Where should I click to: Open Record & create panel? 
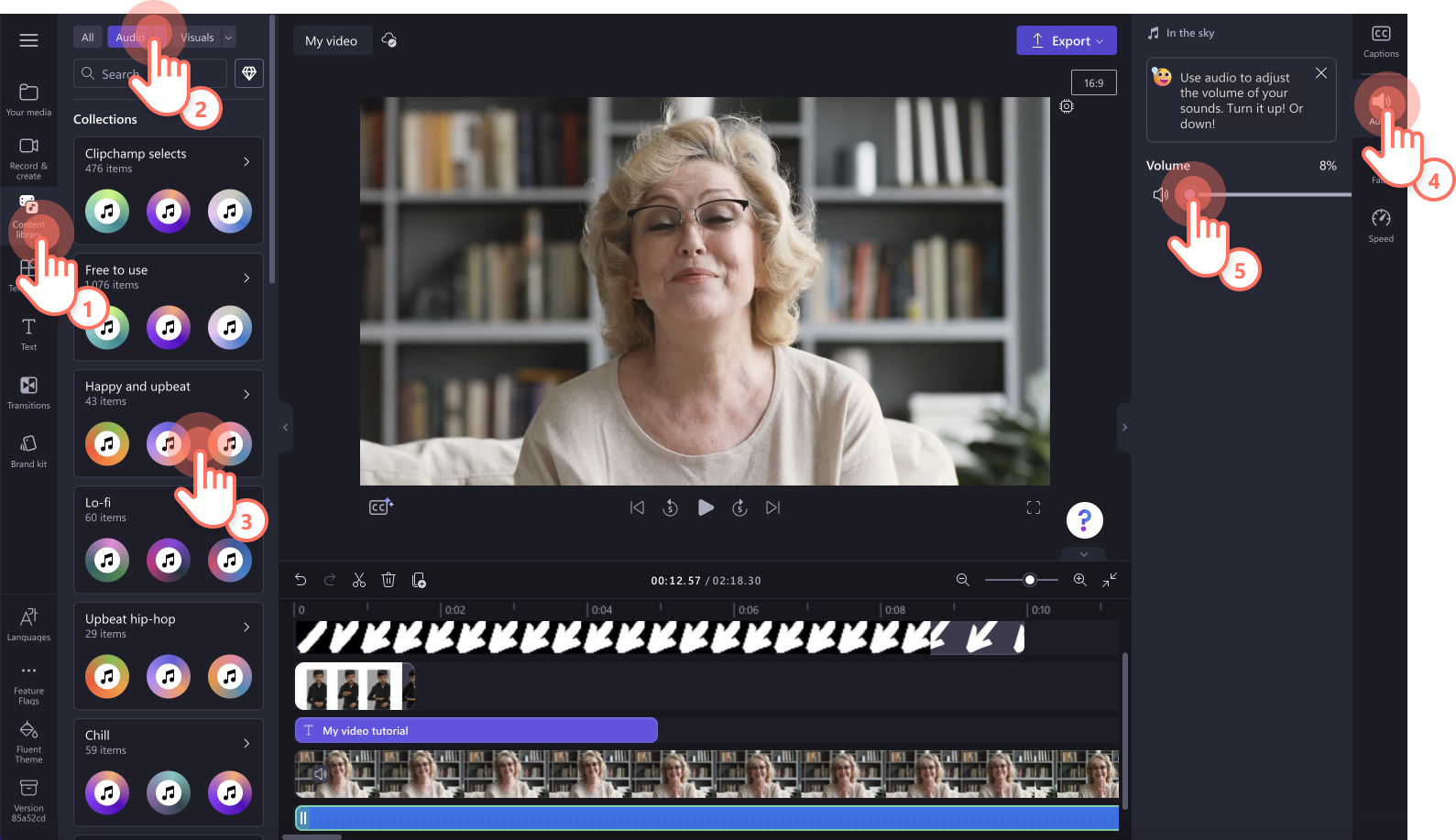(x=28, y=158)
